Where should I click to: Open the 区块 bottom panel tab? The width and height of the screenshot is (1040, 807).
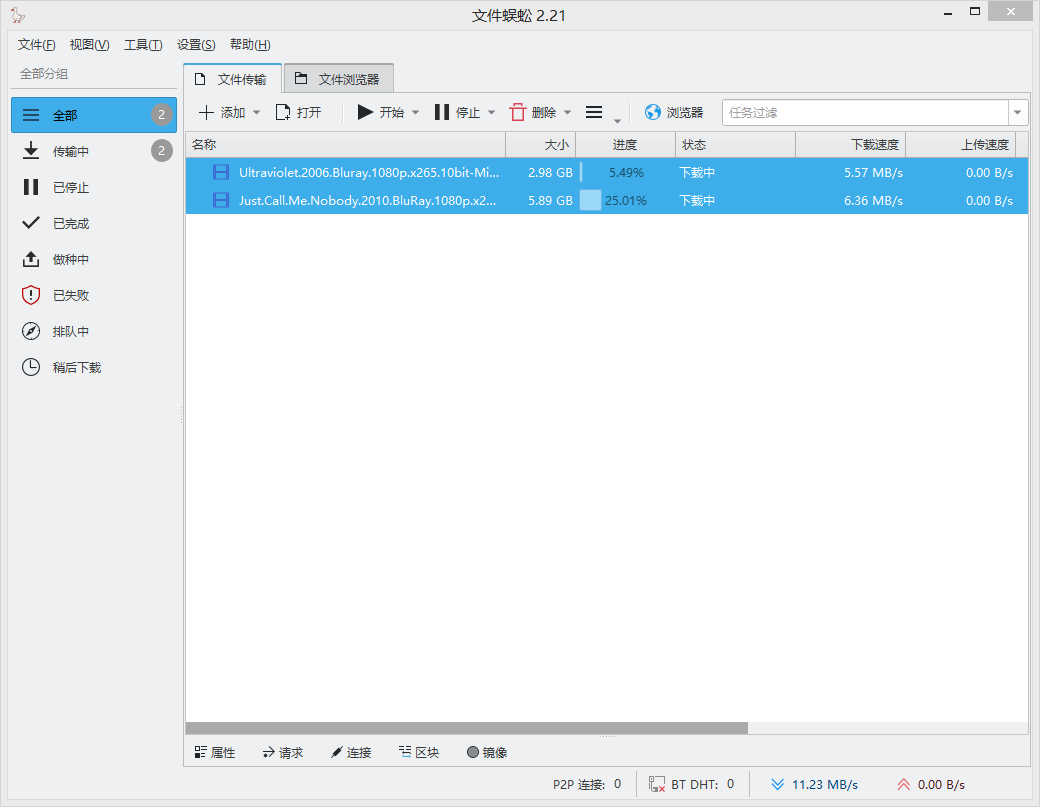tap(419, 753)
